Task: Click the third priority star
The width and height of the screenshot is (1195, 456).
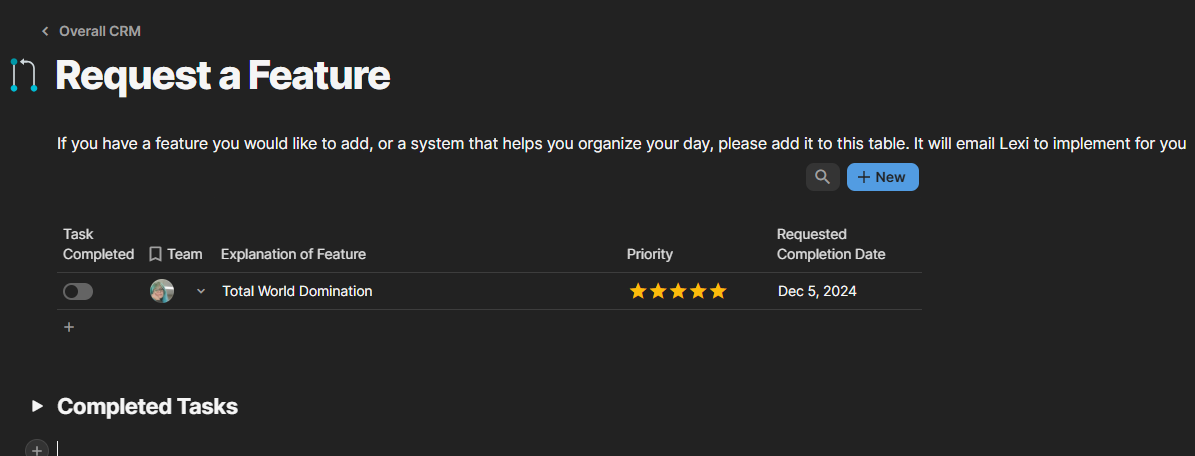Action: pyautogui.click(x=678, y=291)
